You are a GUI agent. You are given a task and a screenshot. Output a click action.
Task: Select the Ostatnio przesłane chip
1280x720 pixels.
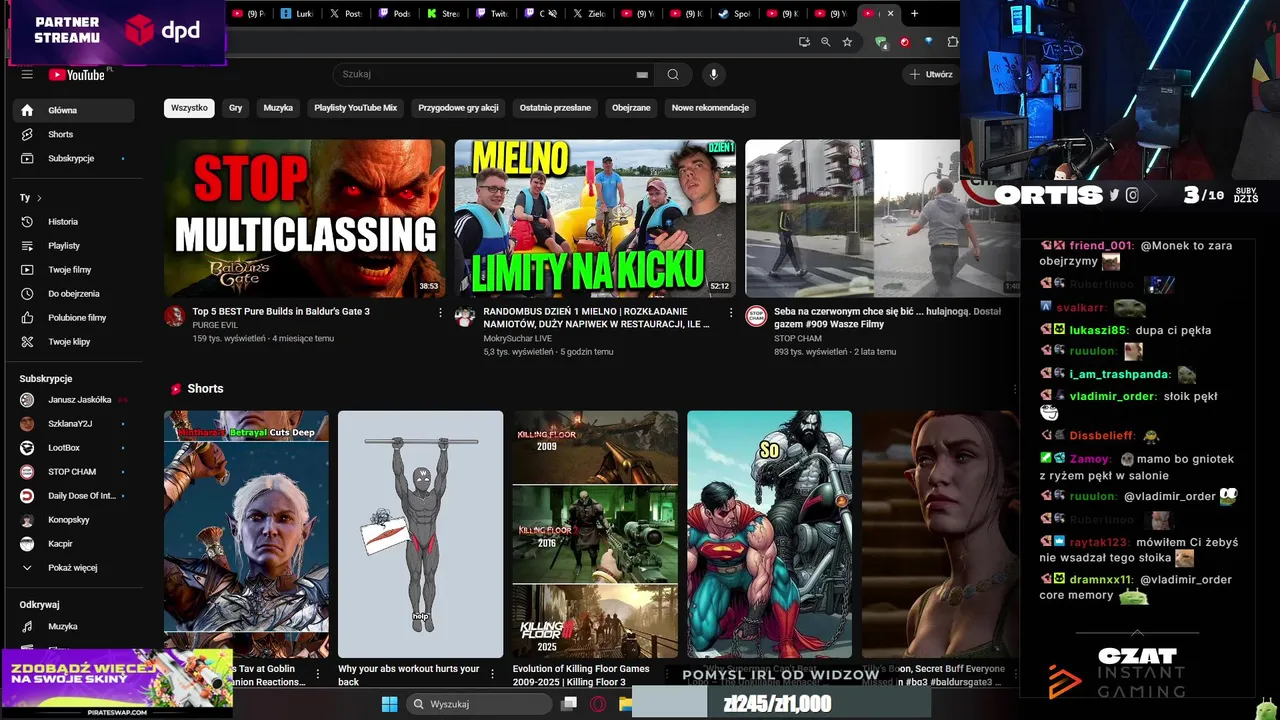pos(555,108)
